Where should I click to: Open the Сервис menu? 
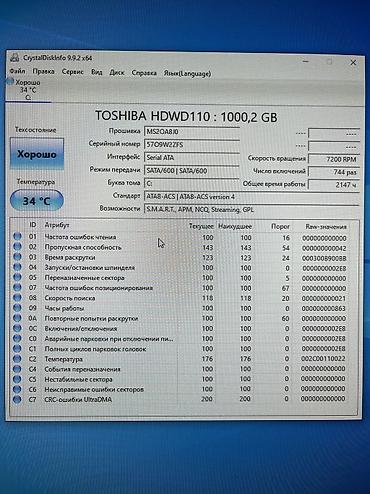[72, 72]
